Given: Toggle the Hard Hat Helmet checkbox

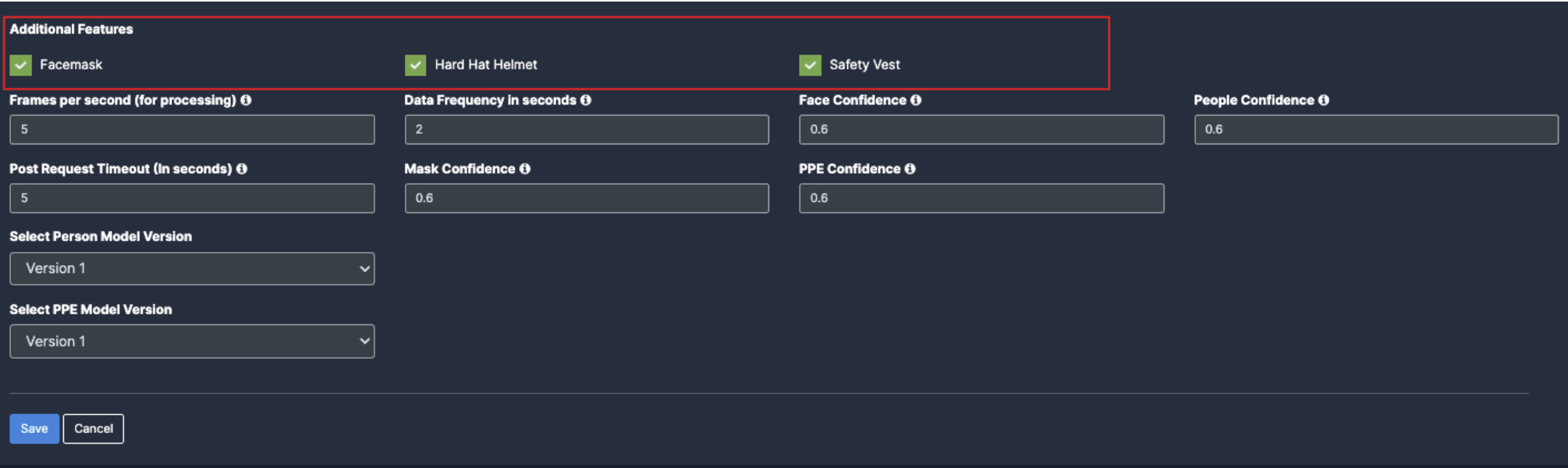Looking at the screenshot, I should [x=416, y=65].
